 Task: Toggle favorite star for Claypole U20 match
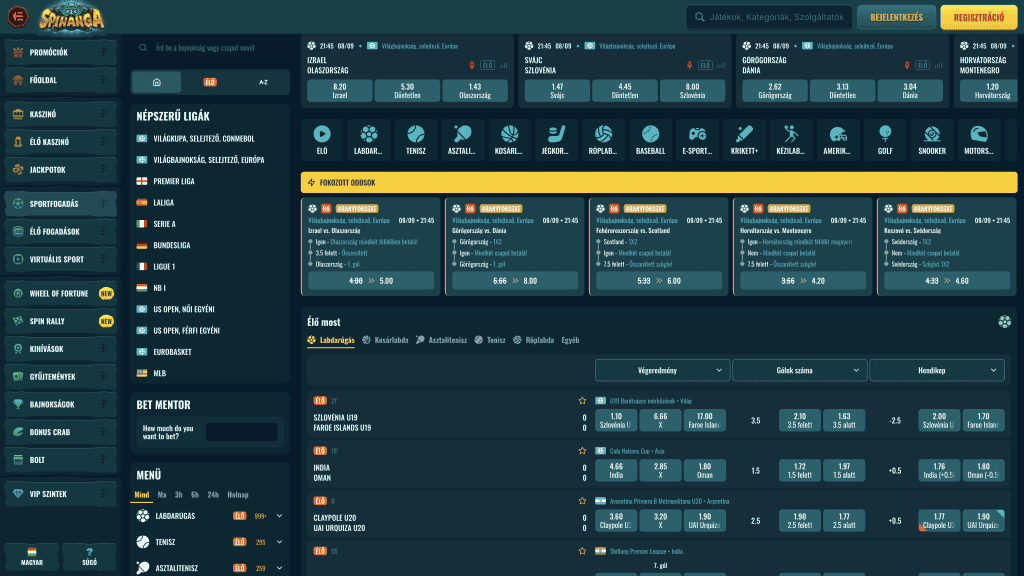coord(582,500)
